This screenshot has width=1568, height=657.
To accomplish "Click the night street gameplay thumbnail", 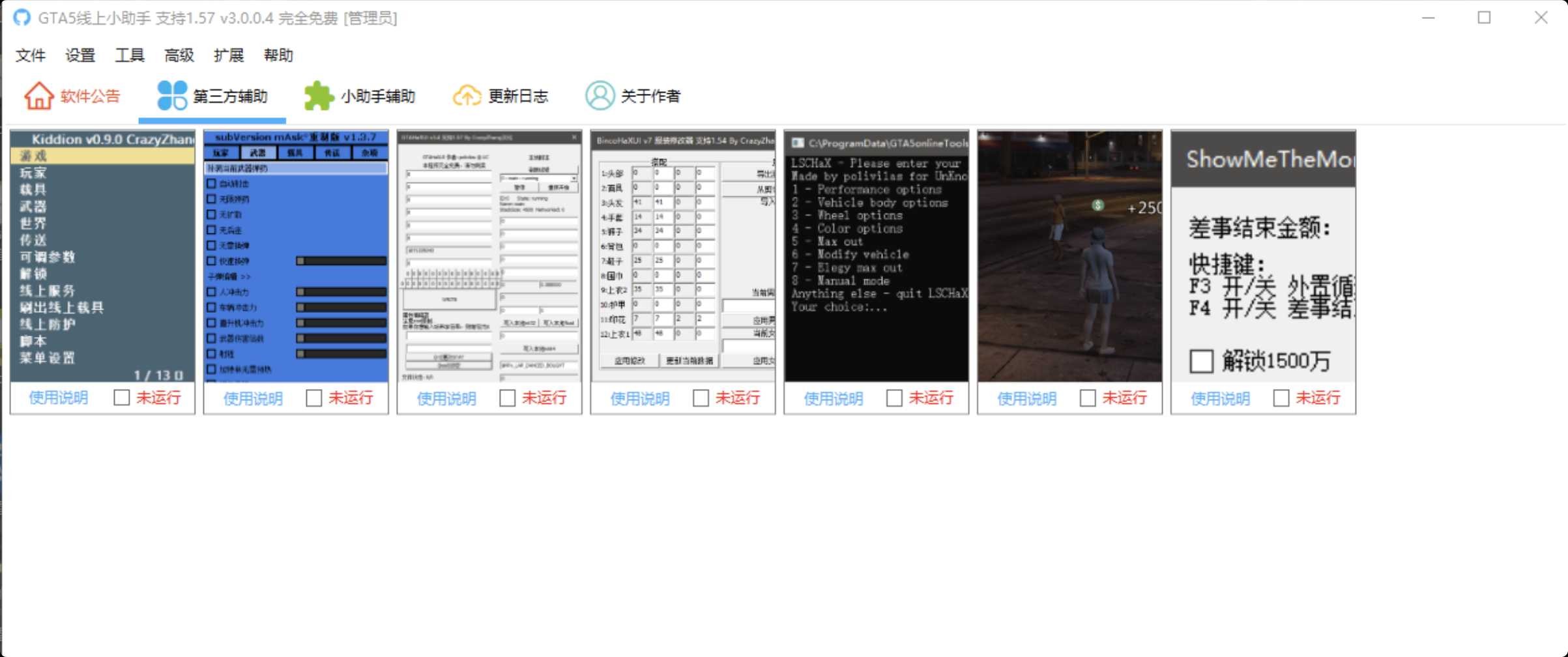I will click(1070, 256).
